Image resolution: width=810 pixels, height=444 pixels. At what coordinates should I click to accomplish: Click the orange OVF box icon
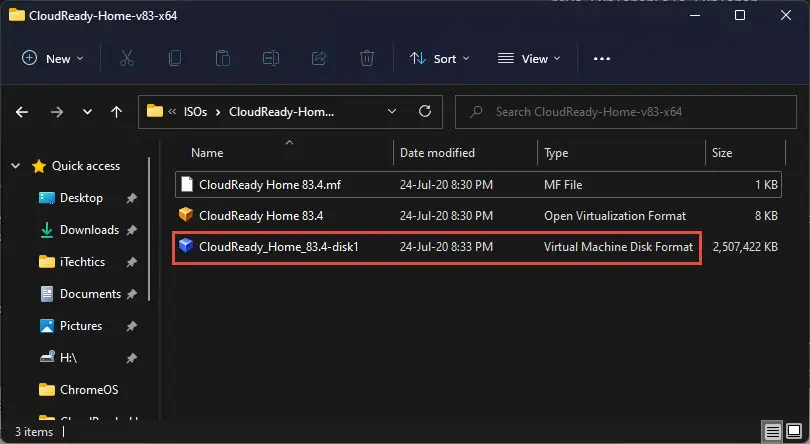(x=186, y=215)
